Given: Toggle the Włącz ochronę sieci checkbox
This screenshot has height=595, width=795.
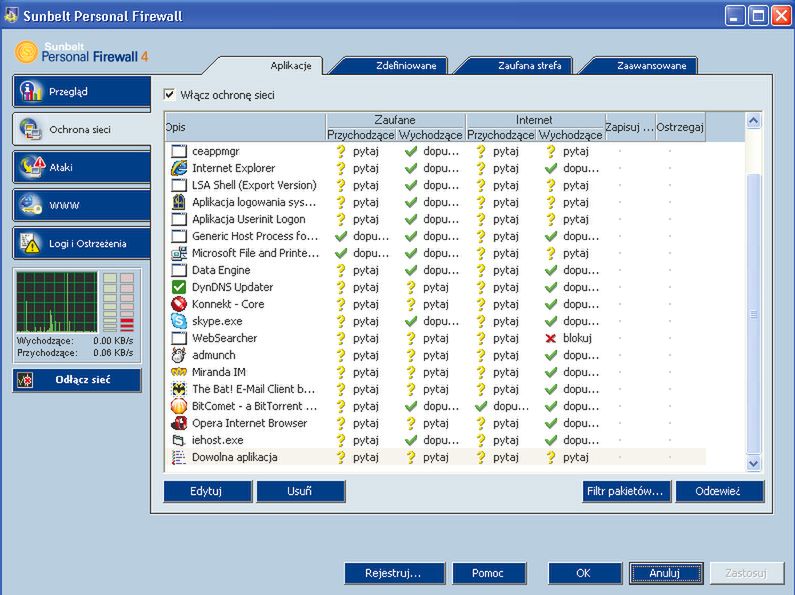Looking at the screenshot, I should click(170, 95).
